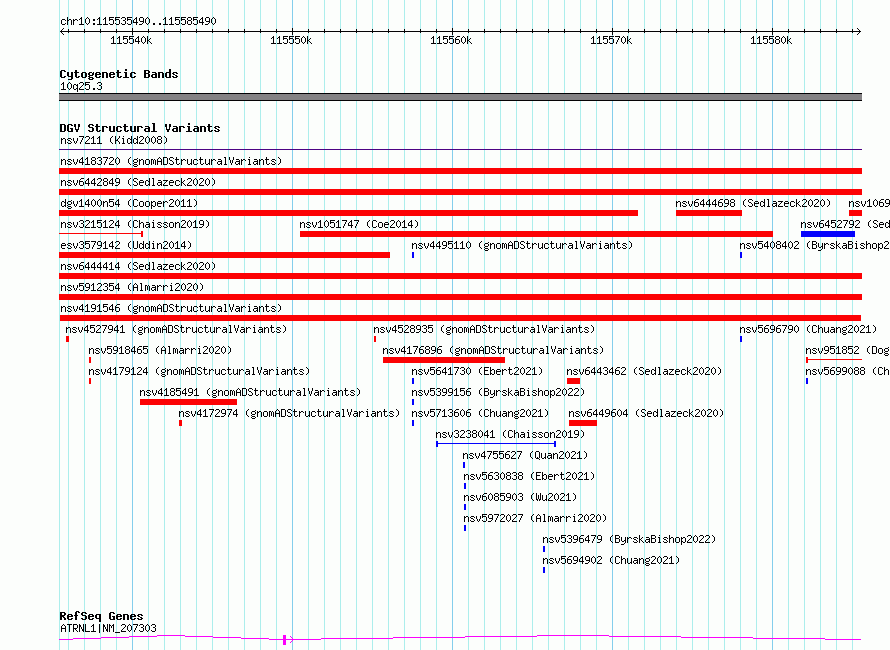The image size is (890, 650).
Task: Select the nsv4183720 gnomAD variant bar
Action: pos(460,171)
